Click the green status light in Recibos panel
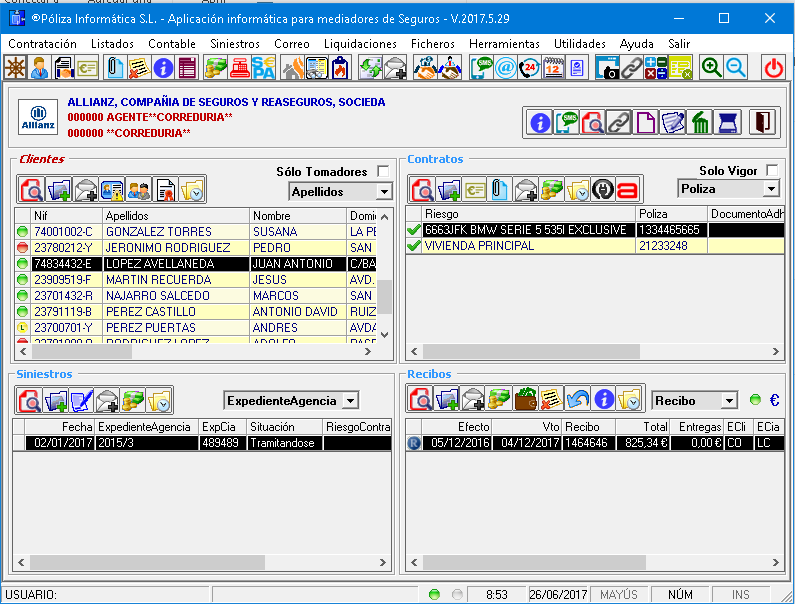The width and height of the screenshot is (795, 604). pyautogui.click(x=755, y=400)
